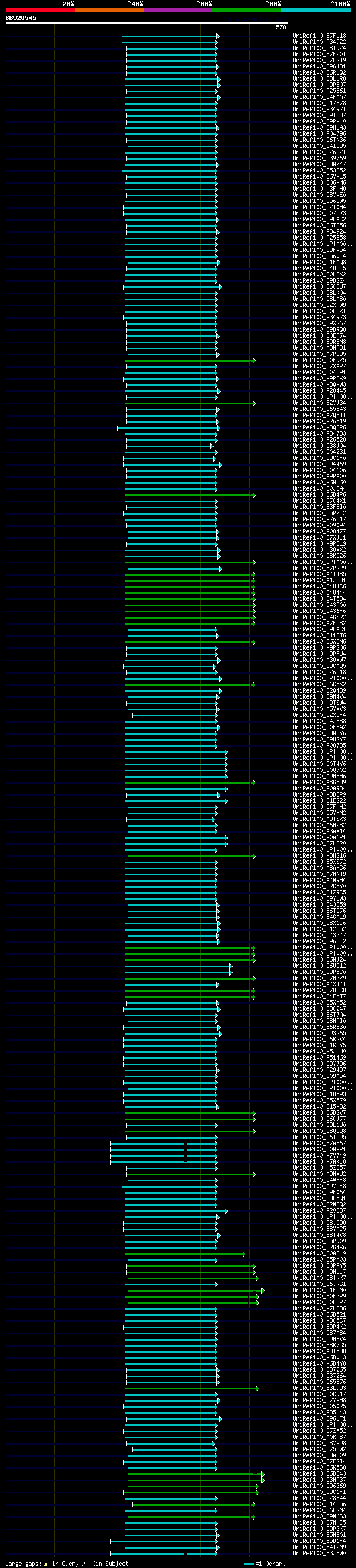Image resolution: width=356 pixels, height=1568 pixels.
Task: Click the UniRef100_C8QLQ8 label
Action: [319, 1131]
